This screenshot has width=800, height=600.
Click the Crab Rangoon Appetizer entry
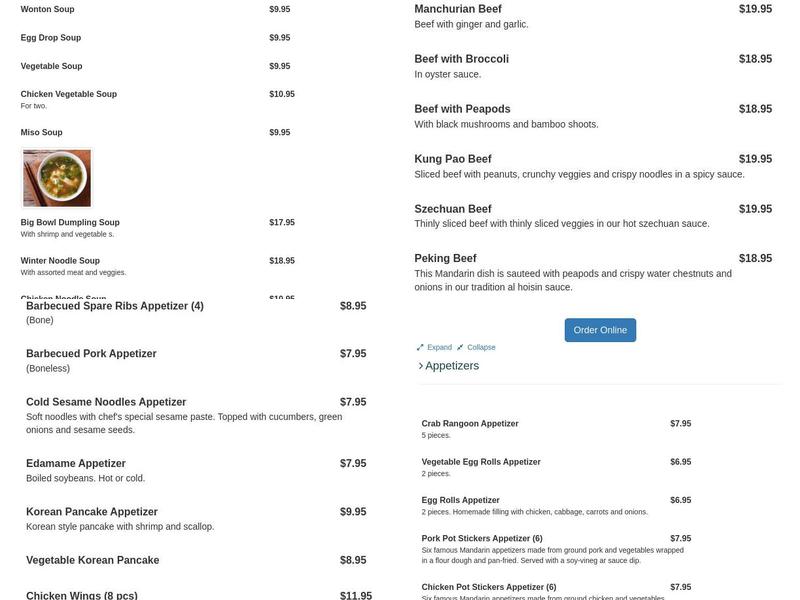[468, 423]
